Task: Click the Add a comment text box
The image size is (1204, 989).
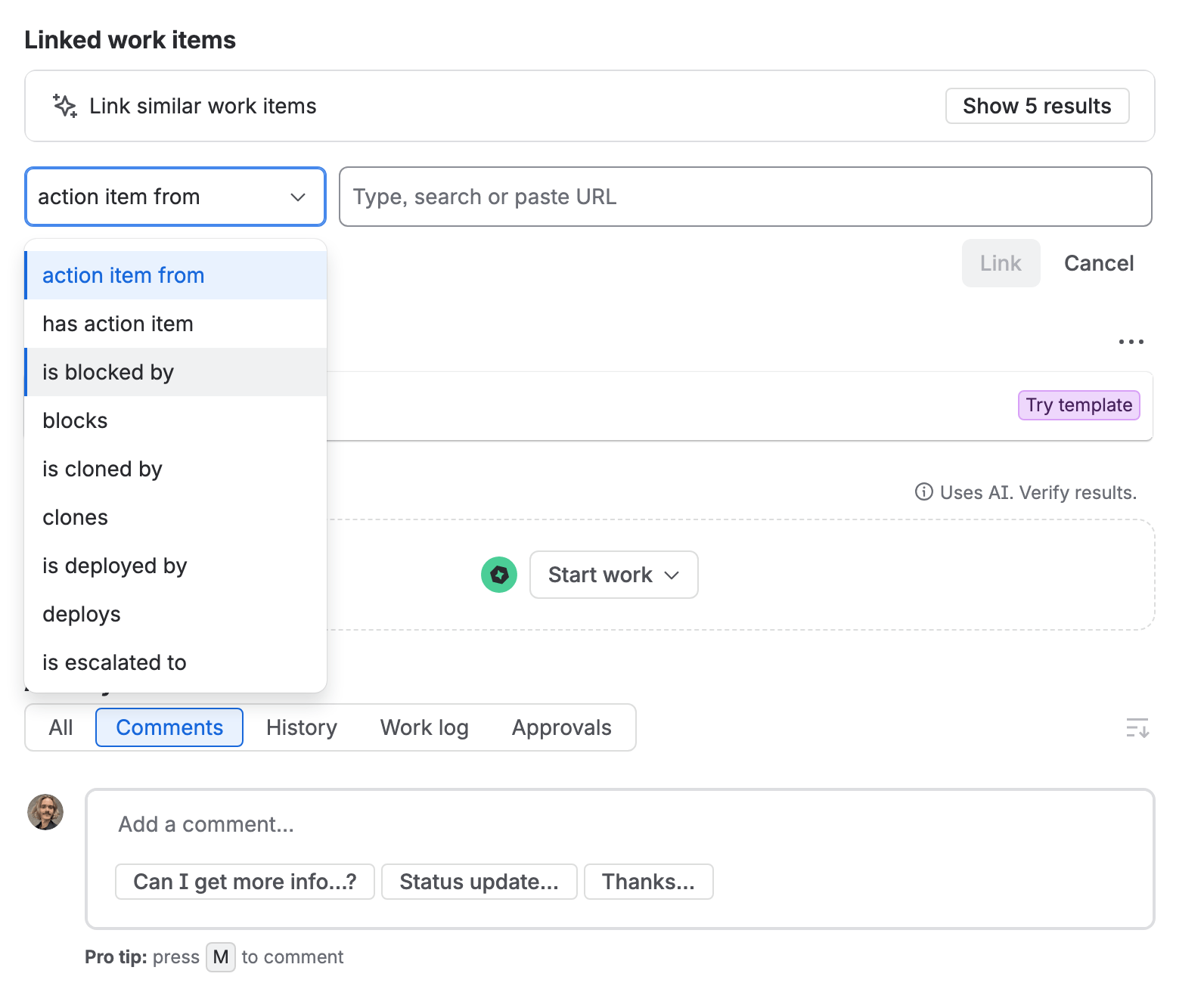Action: (x=619, y=824)
